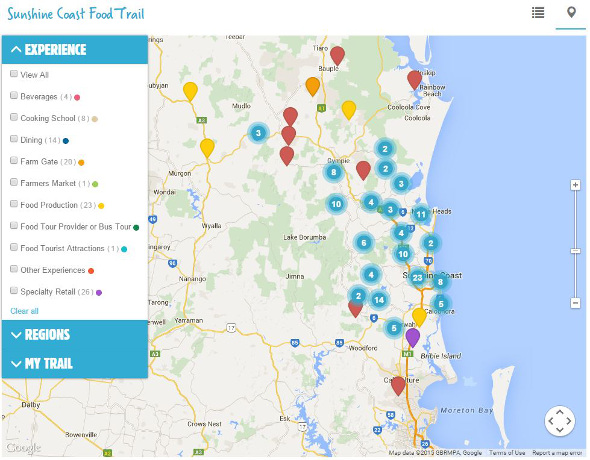Enable the Farmers Market checkbox
The height and width of the screenshot is (460, 590).
pos(14,182)
